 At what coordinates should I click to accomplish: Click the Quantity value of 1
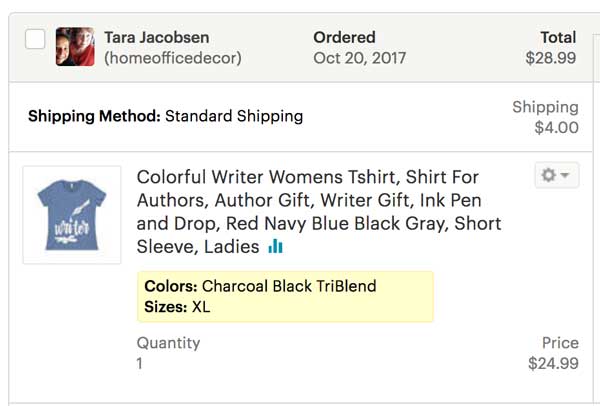pyautogui.click(x=140, y=363)
